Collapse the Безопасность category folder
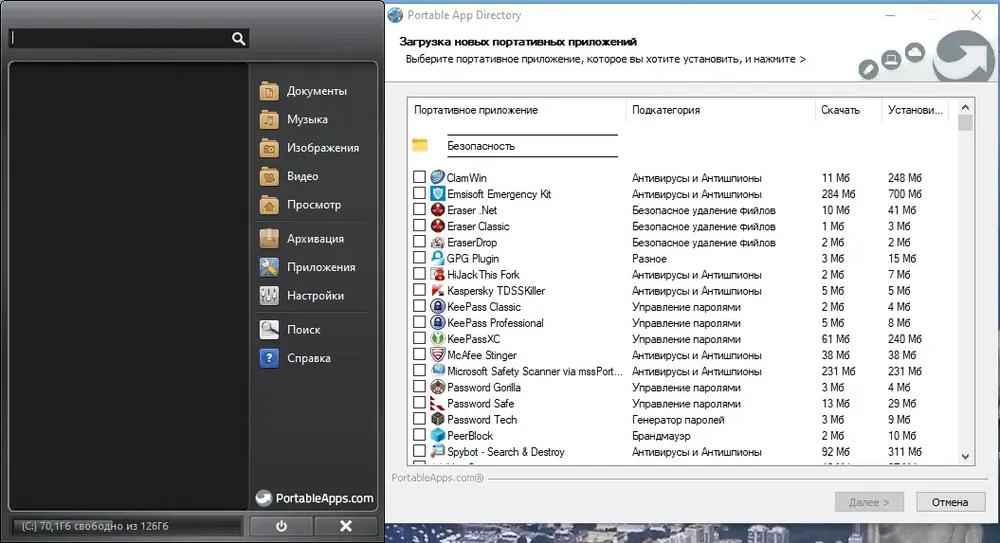This screenshot has width=1000, height=543. tap(420, 145)
